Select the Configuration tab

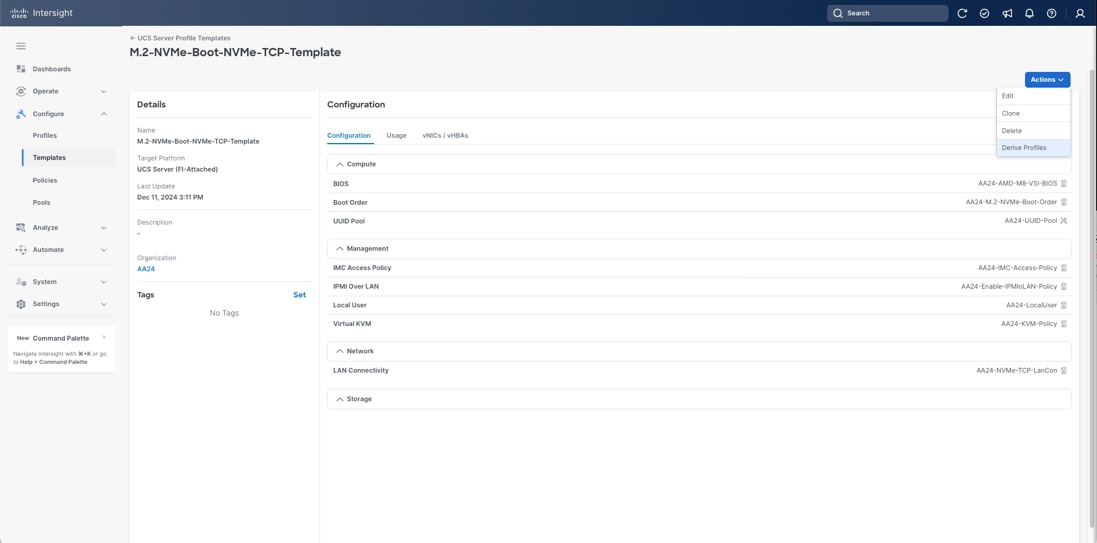pos(348,135)
